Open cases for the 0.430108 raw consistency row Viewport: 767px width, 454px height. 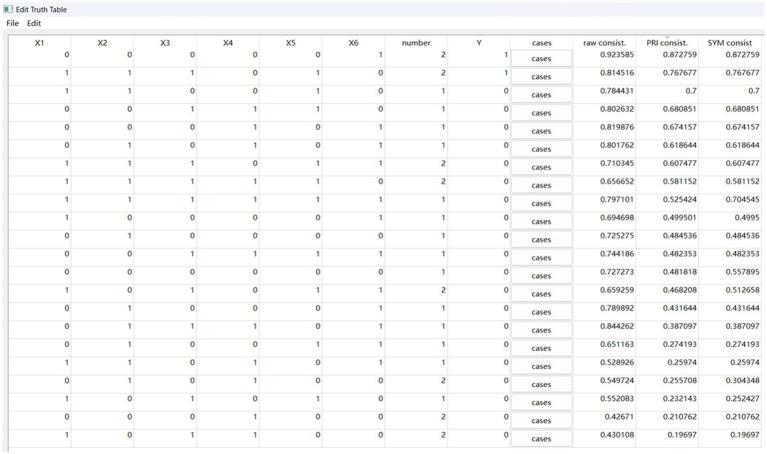click(x=541, y=439)
